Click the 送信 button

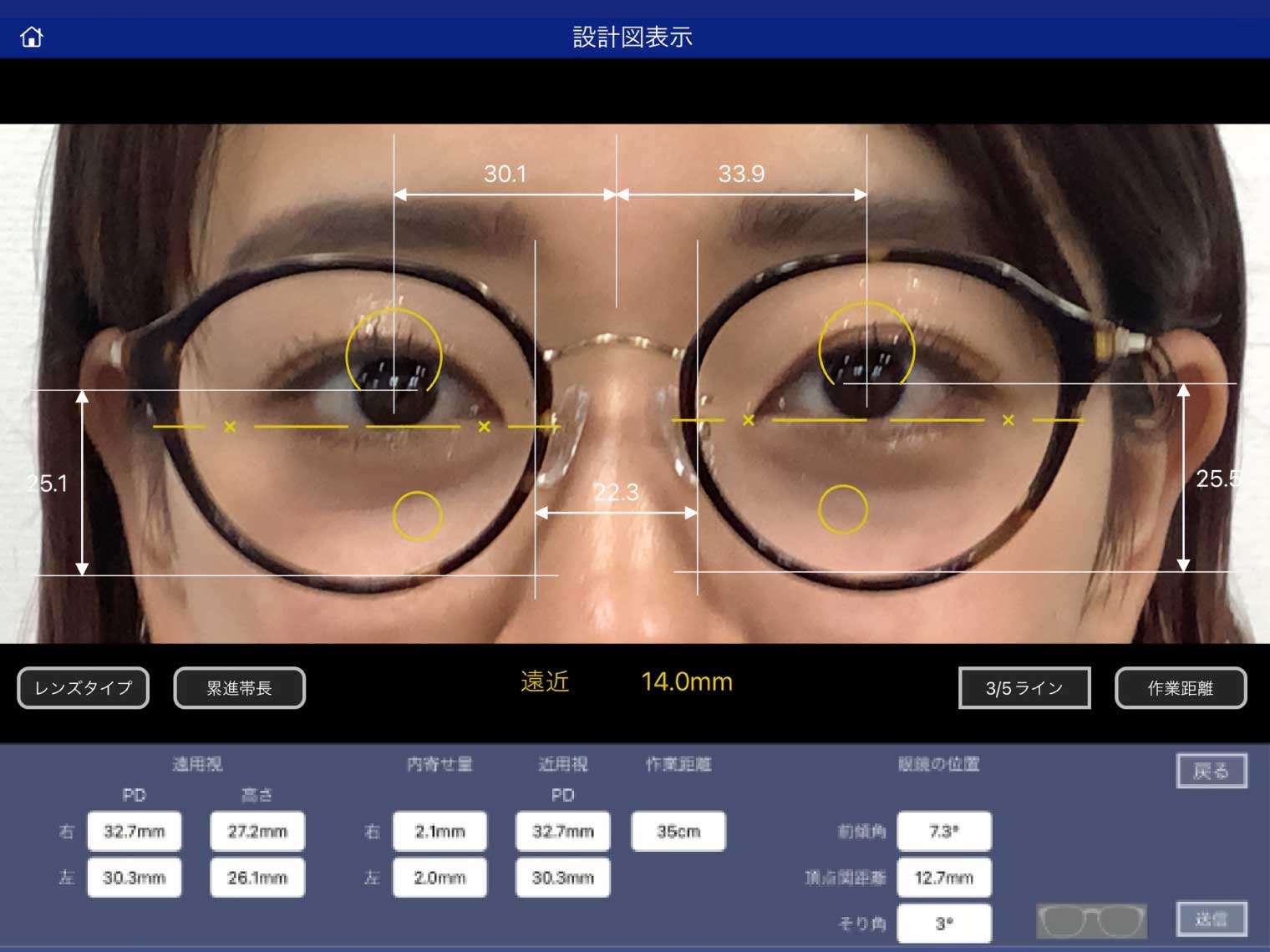coord(1212,919)
